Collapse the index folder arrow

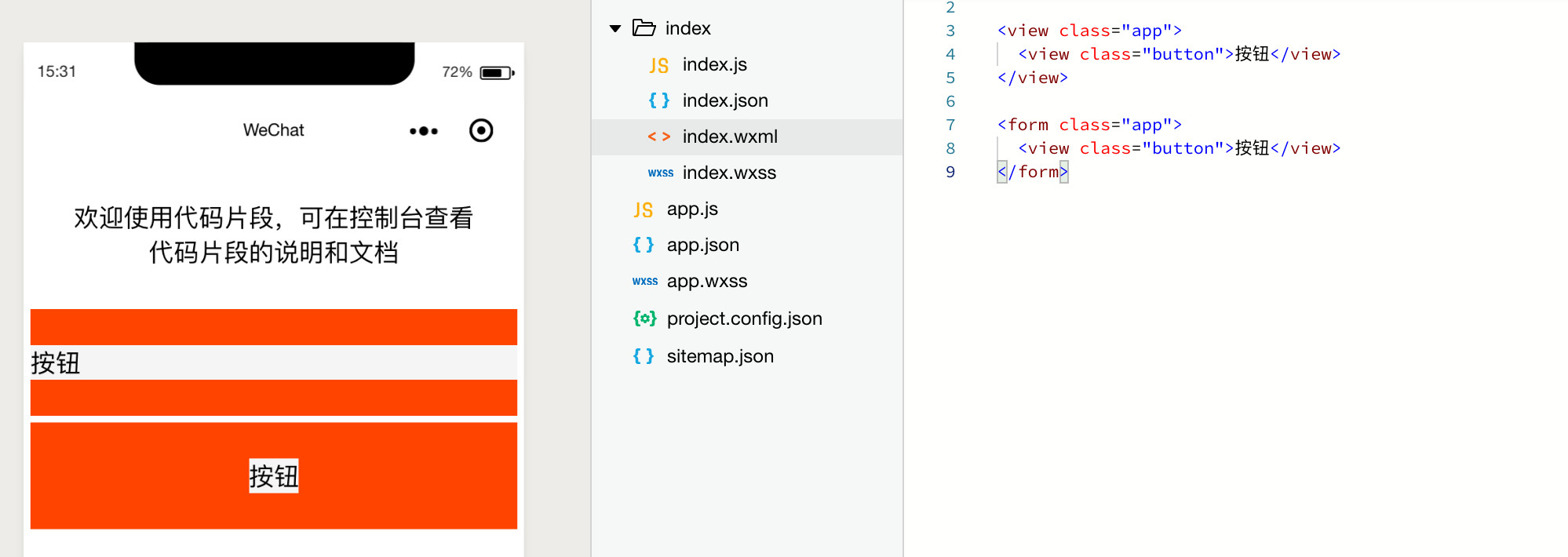coord(615,29)
